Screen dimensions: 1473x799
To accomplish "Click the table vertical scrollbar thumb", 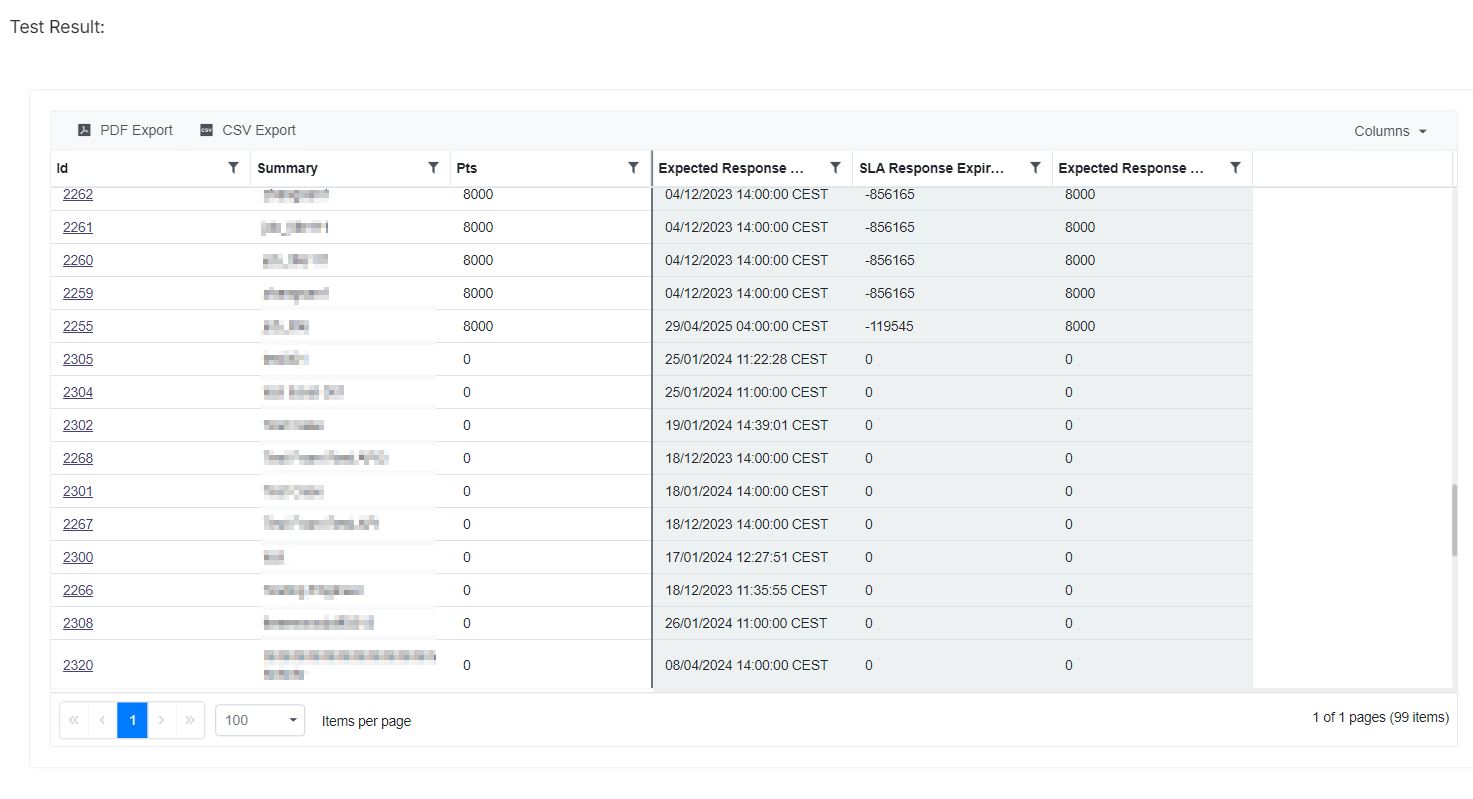I will click(1454, 520).
